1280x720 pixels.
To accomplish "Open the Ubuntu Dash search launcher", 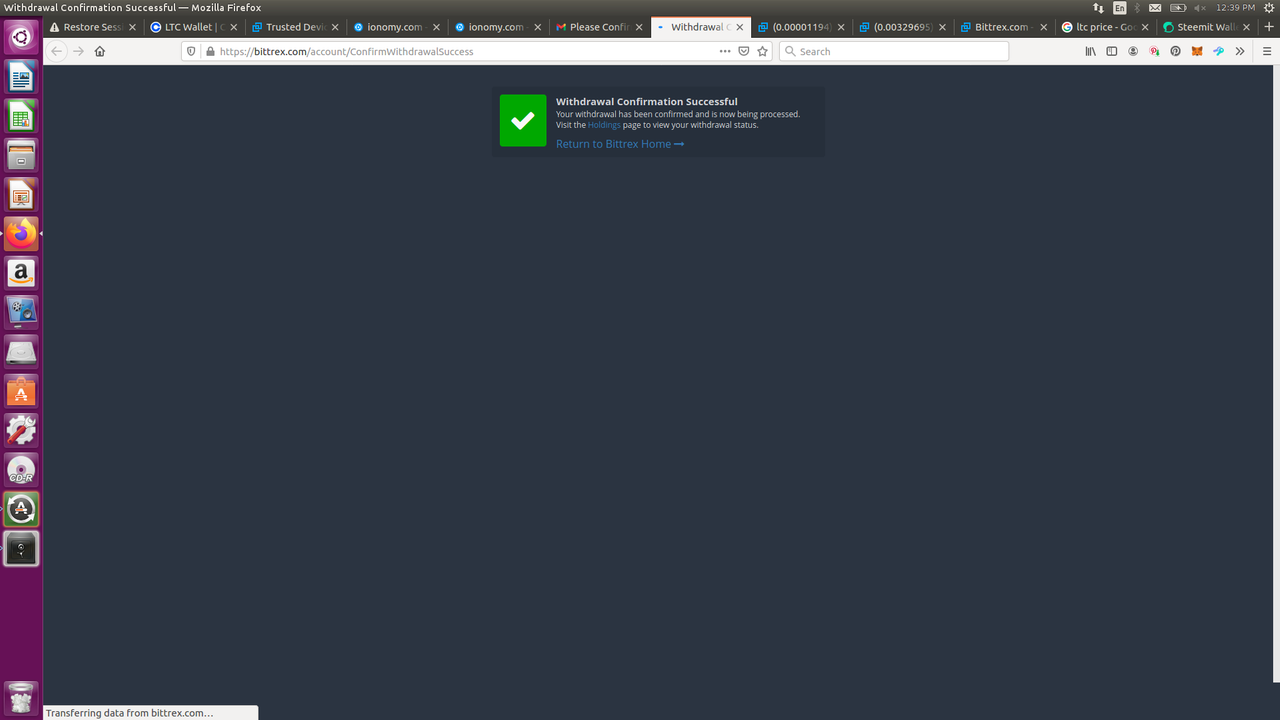I will pos(21,38).
